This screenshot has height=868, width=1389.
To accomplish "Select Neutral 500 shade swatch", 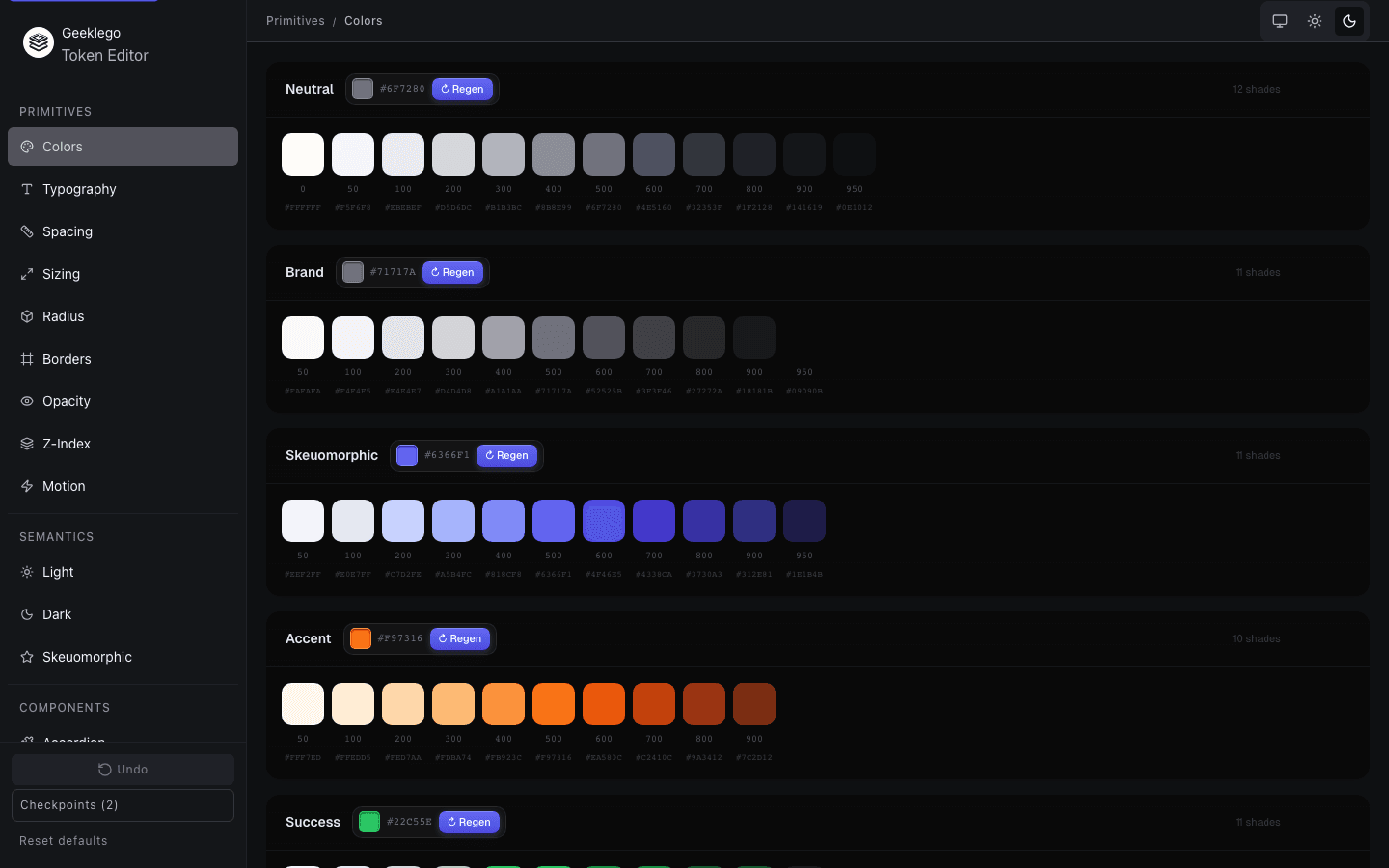I will click(x=604, y=154).
